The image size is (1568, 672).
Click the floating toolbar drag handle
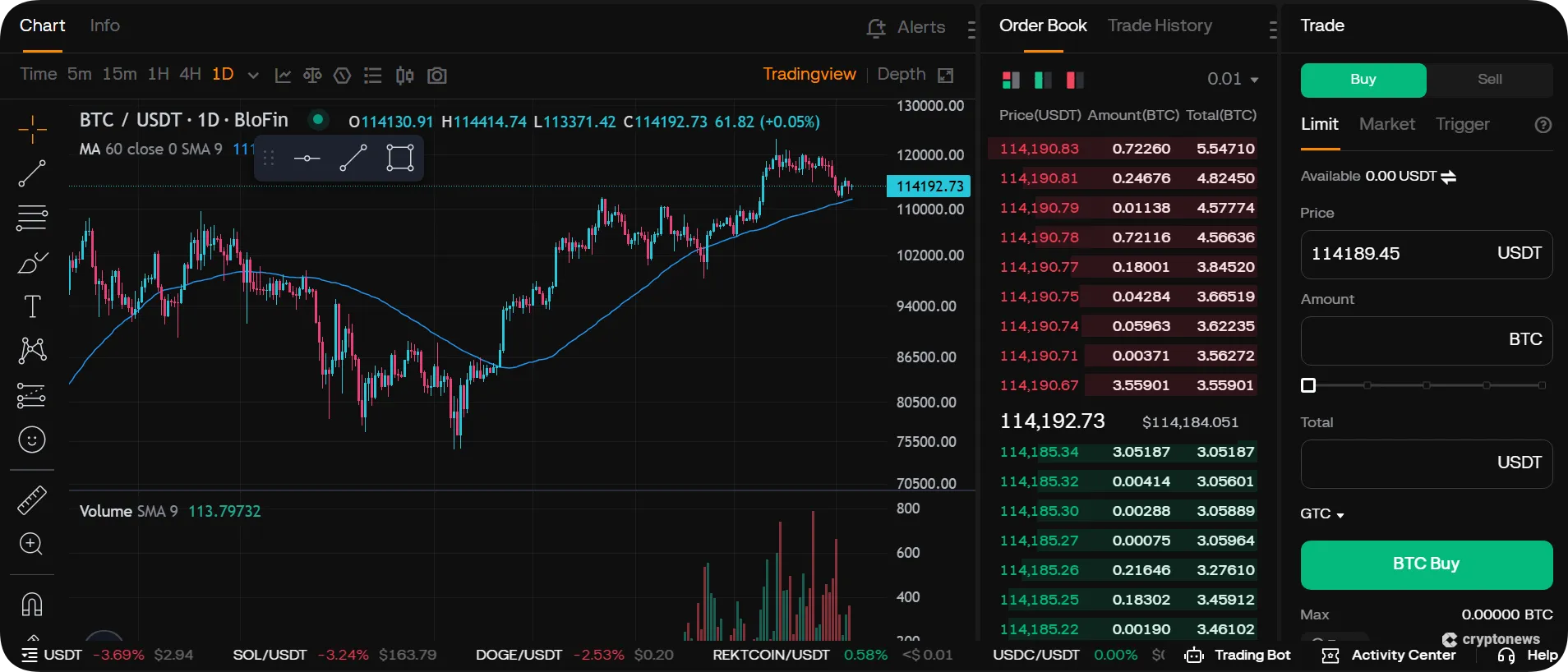(269, 158)
